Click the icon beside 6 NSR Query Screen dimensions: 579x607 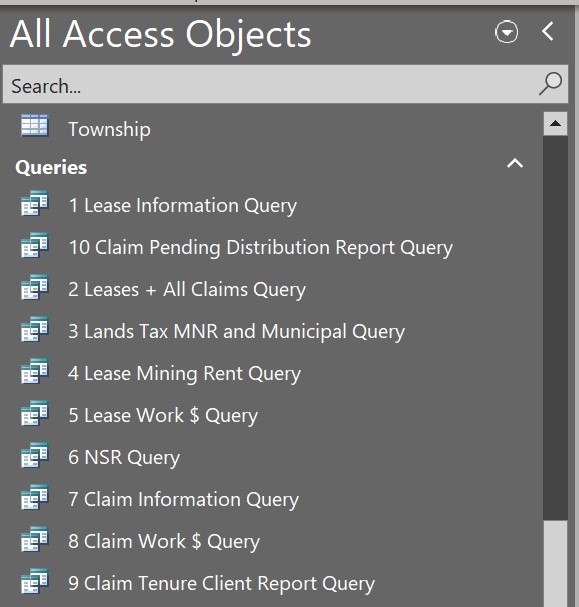point(34,455)
